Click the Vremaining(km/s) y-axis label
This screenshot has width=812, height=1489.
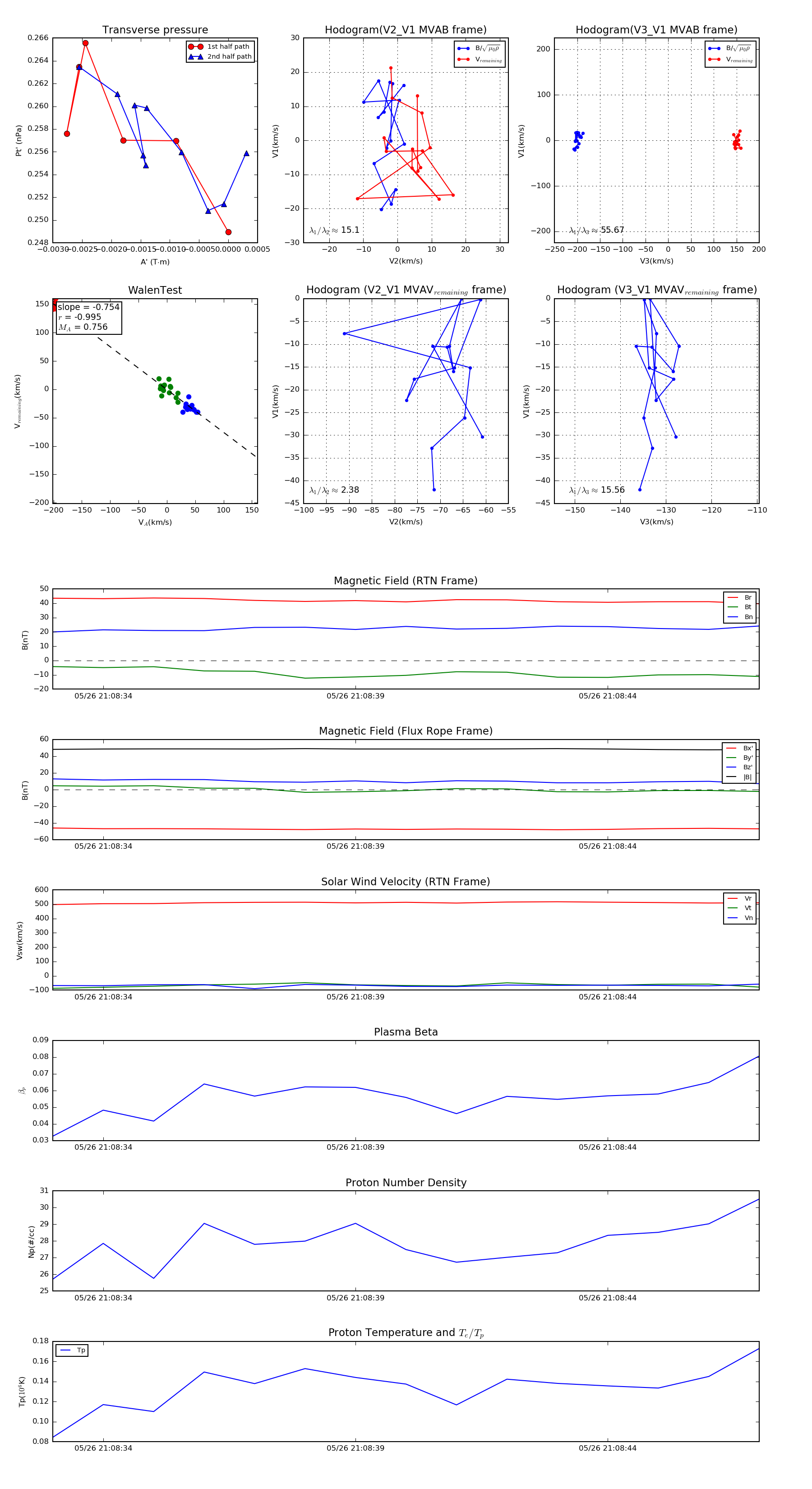(x=18, y=401)
